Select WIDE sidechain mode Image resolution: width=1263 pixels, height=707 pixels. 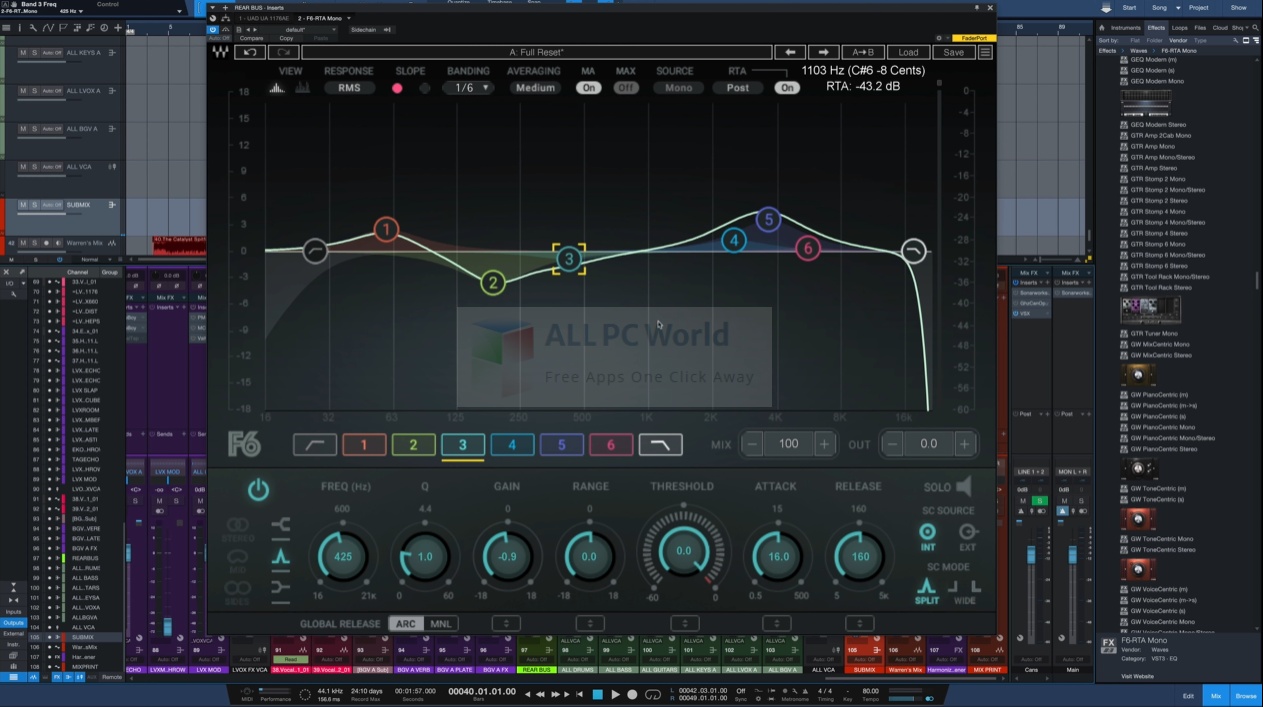(x=965, y=592)
